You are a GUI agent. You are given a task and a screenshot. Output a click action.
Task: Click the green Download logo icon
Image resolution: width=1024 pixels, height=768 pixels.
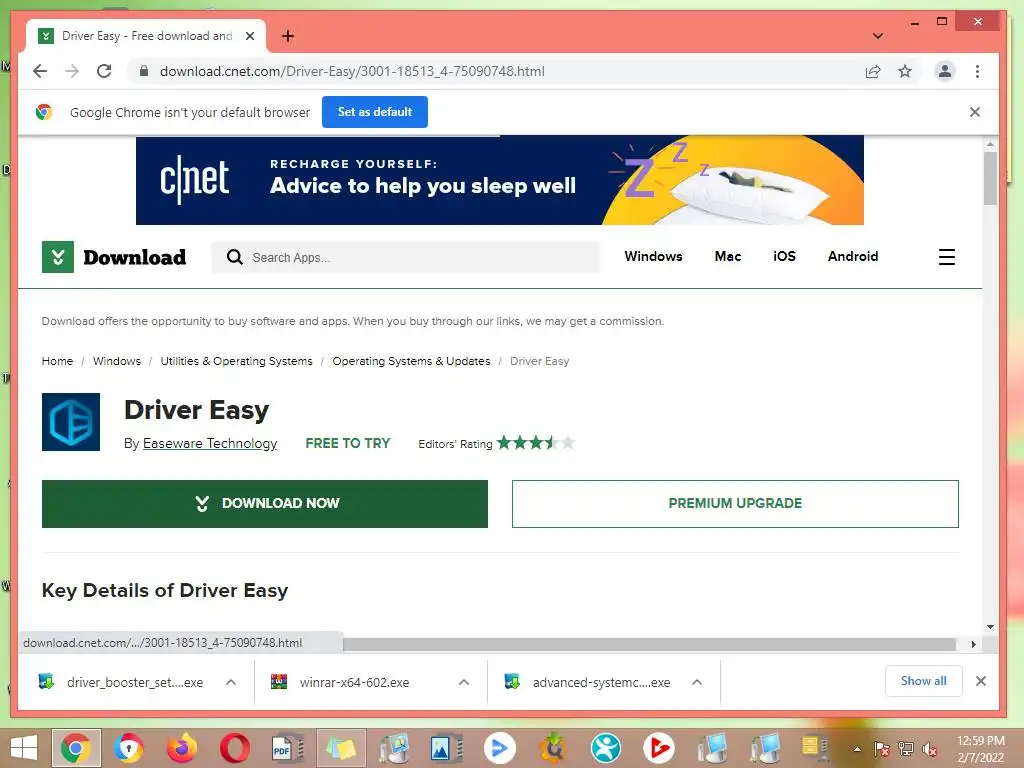tap(58, 257)
